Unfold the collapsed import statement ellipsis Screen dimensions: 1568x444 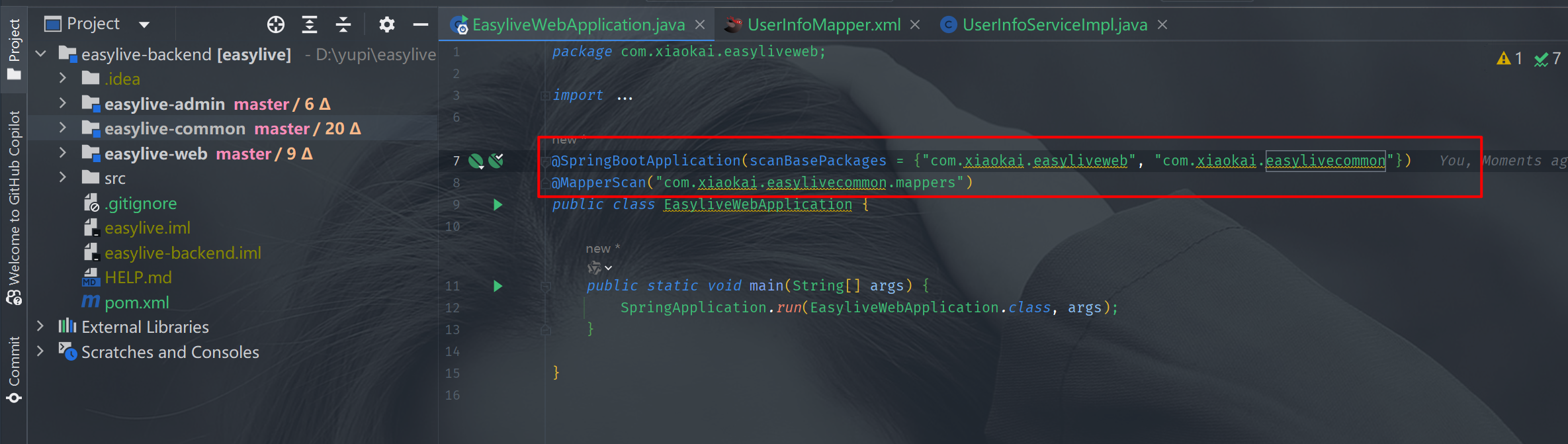[x=625, y=96]
